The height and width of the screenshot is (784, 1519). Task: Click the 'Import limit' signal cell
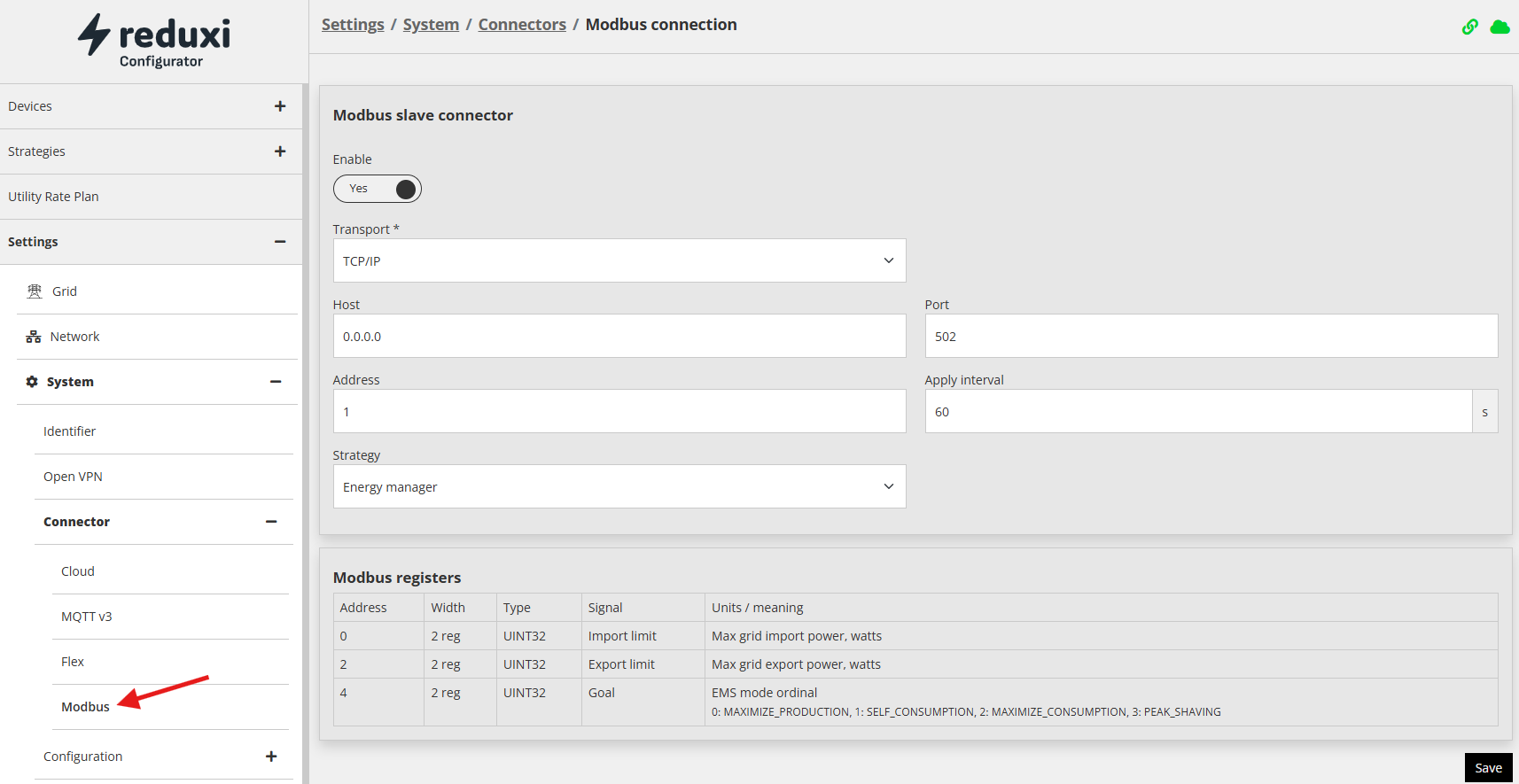click(x=643, y=636)
